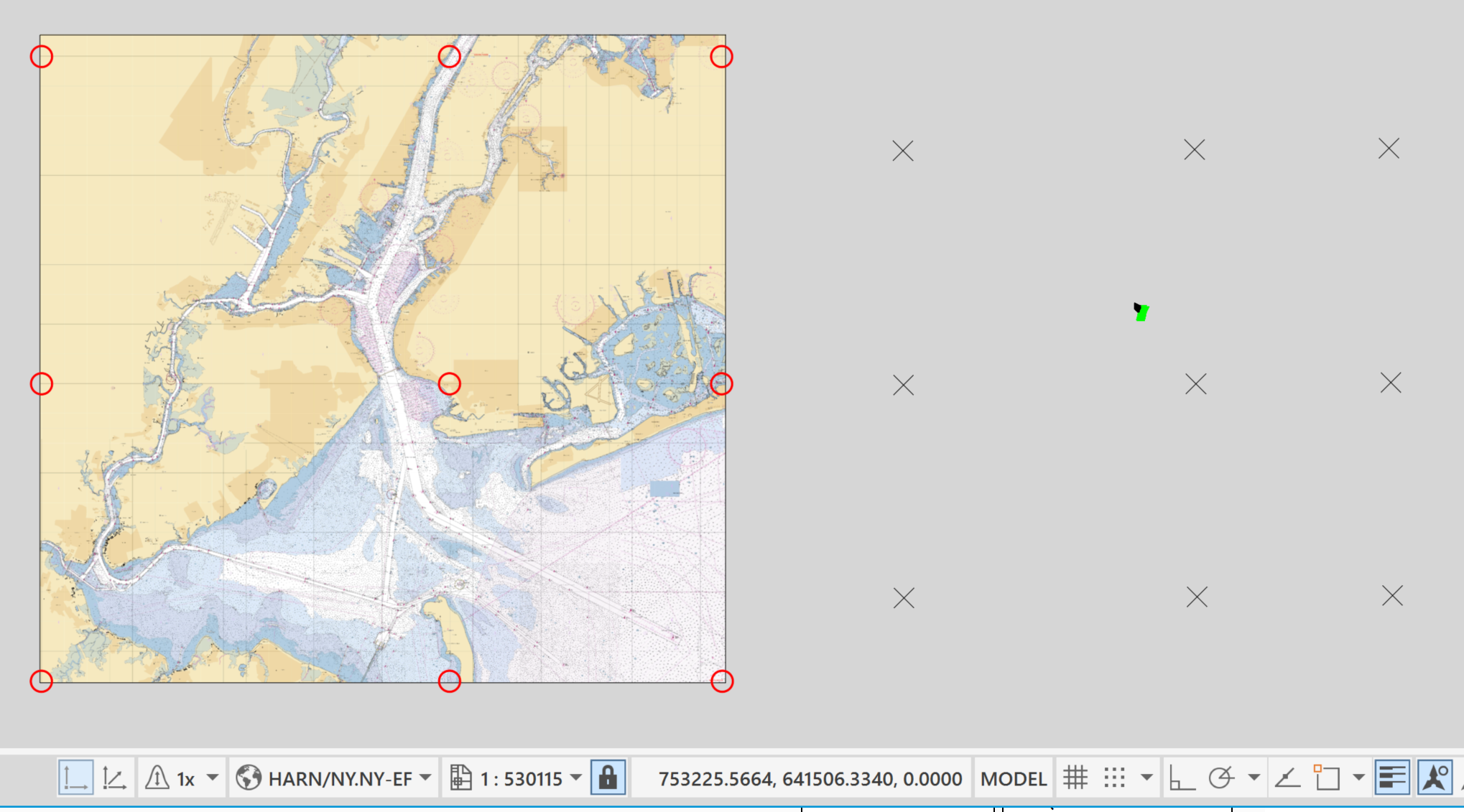Select the green element in the view
This screenshot has width=1464, height=812.
click(1141, 312)
